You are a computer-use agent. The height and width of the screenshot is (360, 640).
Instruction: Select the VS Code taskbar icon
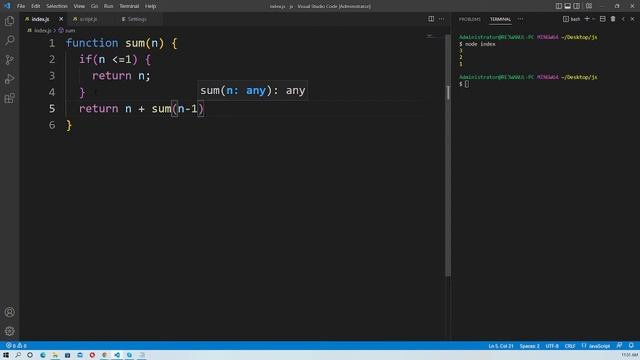[x=117, y=355]
